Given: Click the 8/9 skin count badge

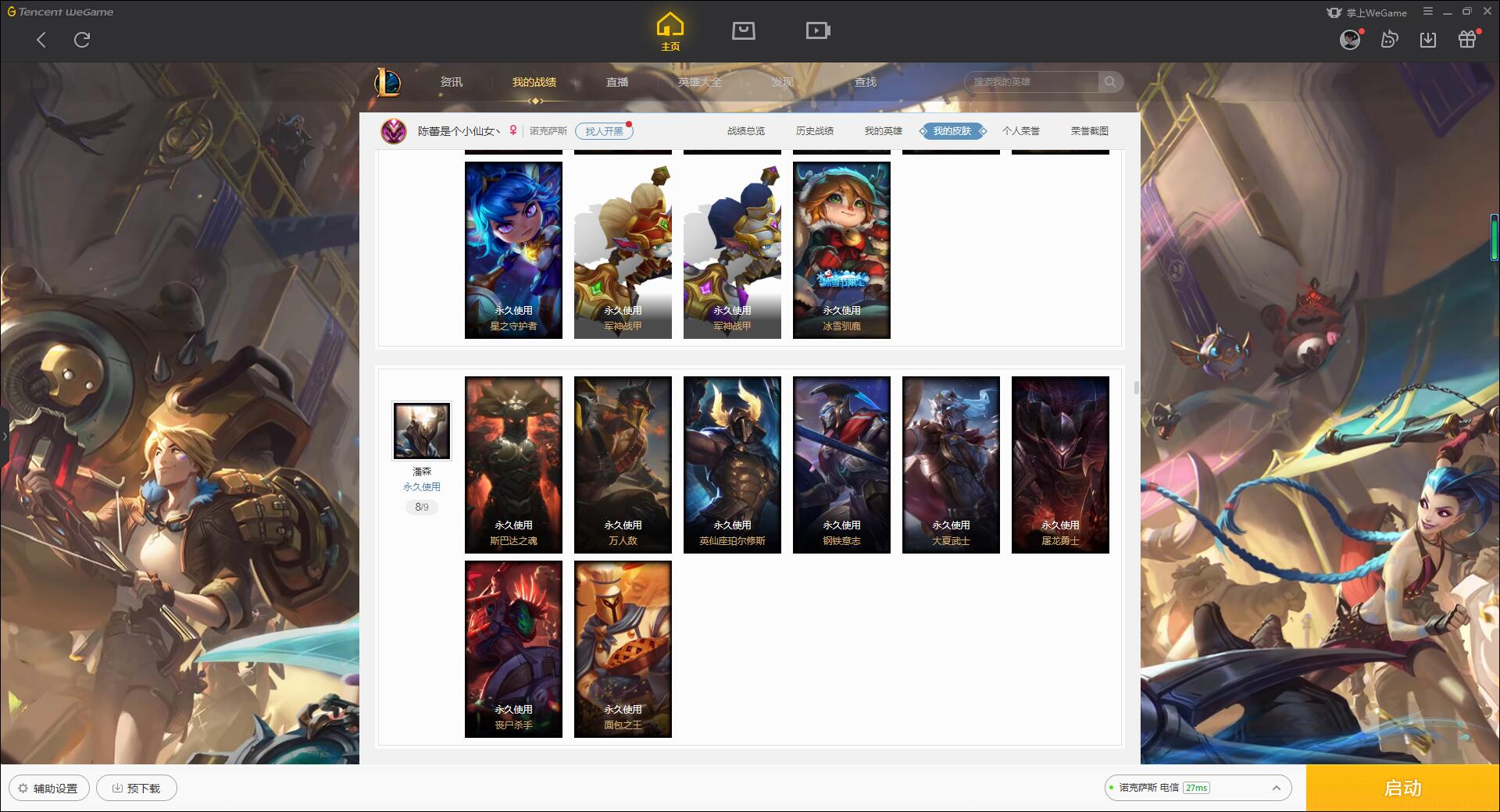Looking at the screenshot, I should pos(422,507).
